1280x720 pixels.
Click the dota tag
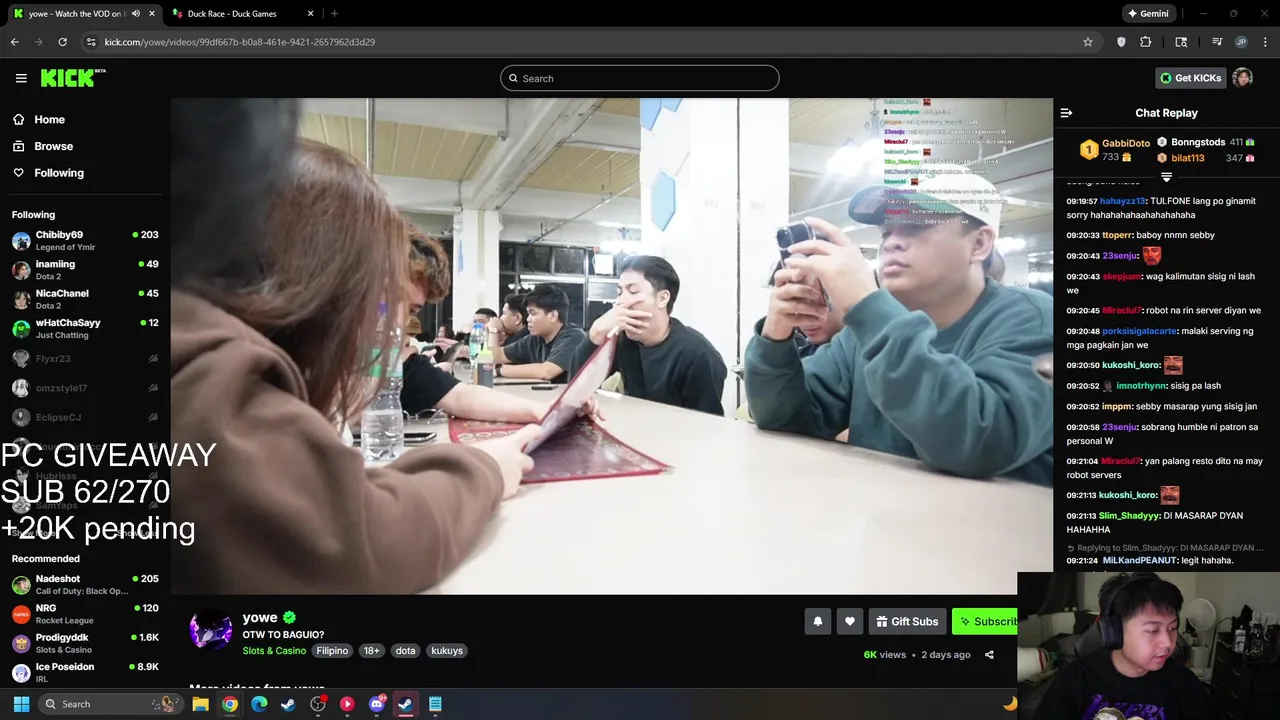tap(405, 651)
